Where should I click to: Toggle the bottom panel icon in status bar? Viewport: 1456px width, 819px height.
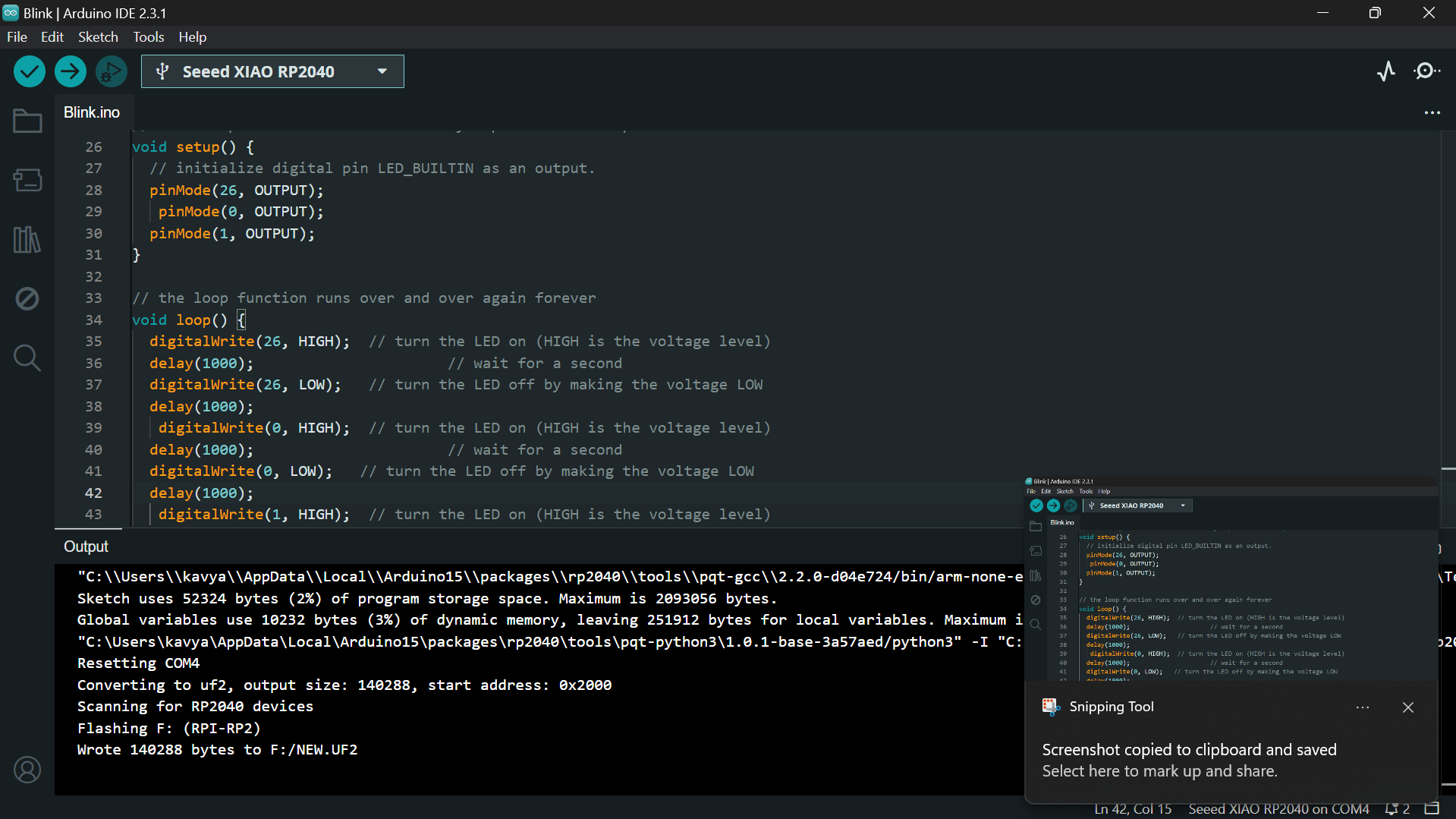pos(1432,808)
